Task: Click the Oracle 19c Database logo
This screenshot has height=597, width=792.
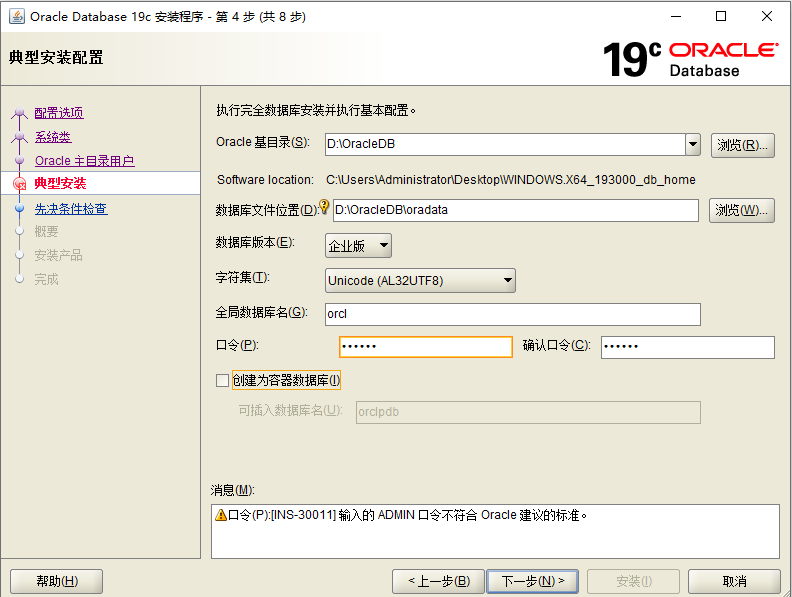Action: click(x=690, y=59)
